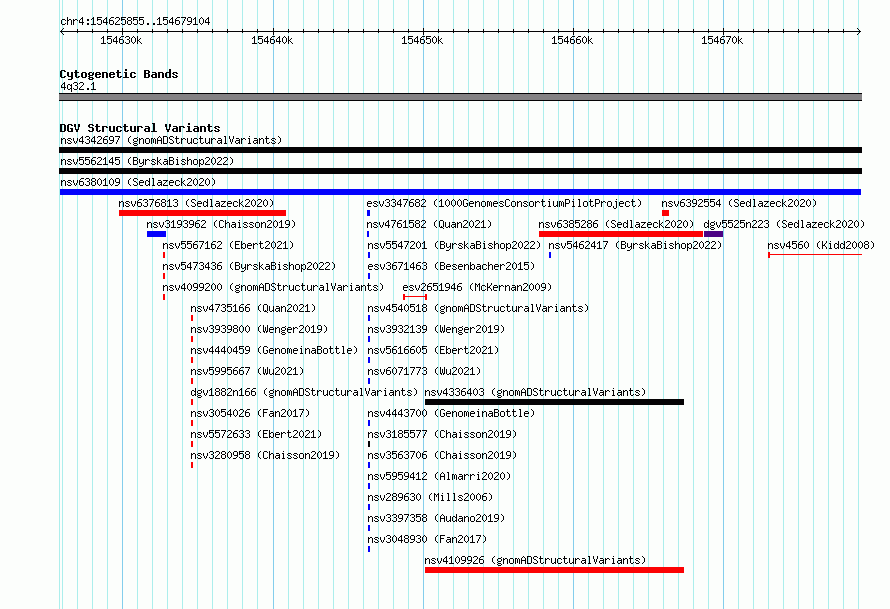Open nsv4099200 gnomADStructuralVariants entry

(x=273, y=287)
